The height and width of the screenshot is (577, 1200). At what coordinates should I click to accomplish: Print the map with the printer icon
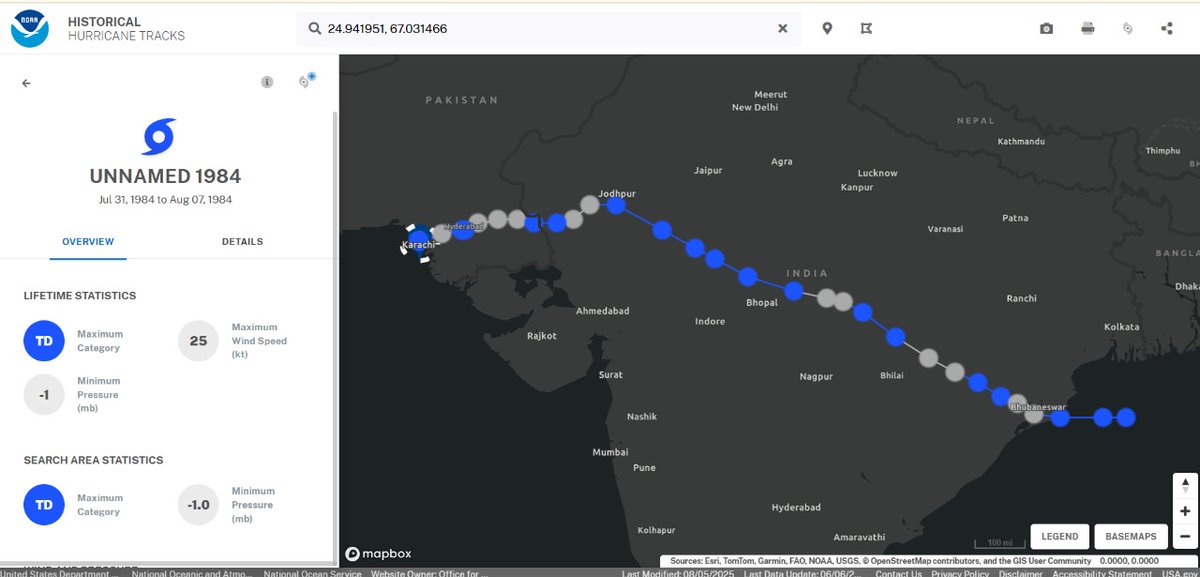click(x=1087, y=29)
